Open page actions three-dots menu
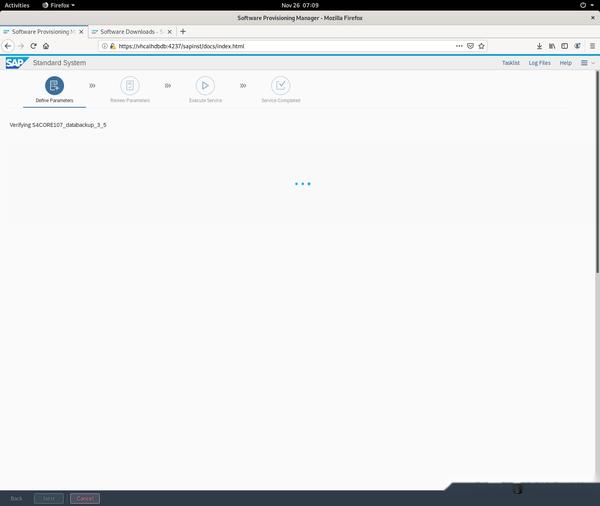This screenshot has width=600, height=506. [x=459, y=46]
